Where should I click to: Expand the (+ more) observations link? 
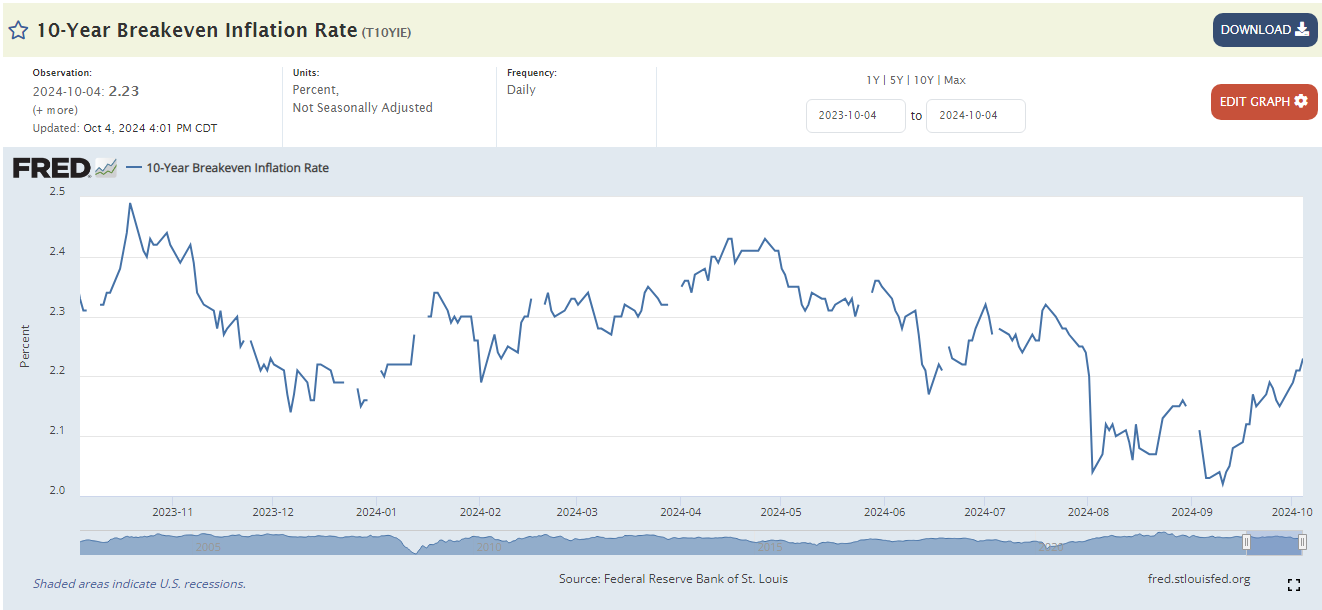(55, 110)
